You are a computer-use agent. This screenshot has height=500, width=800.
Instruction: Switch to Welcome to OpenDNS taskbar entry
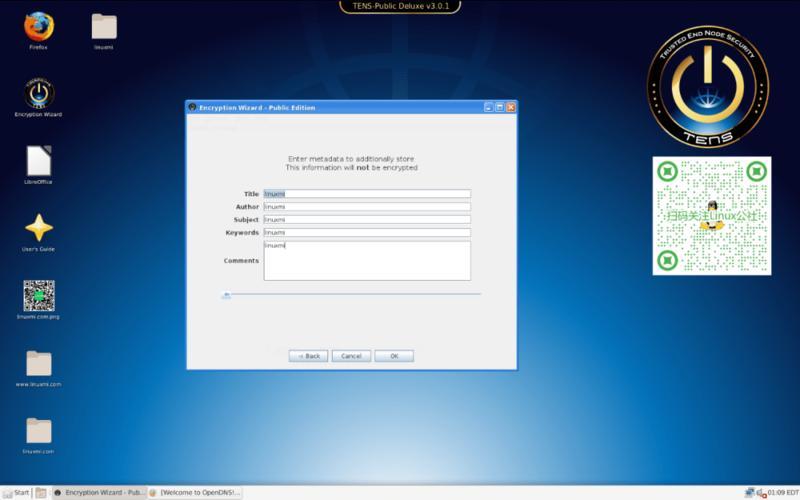[194, 493]
